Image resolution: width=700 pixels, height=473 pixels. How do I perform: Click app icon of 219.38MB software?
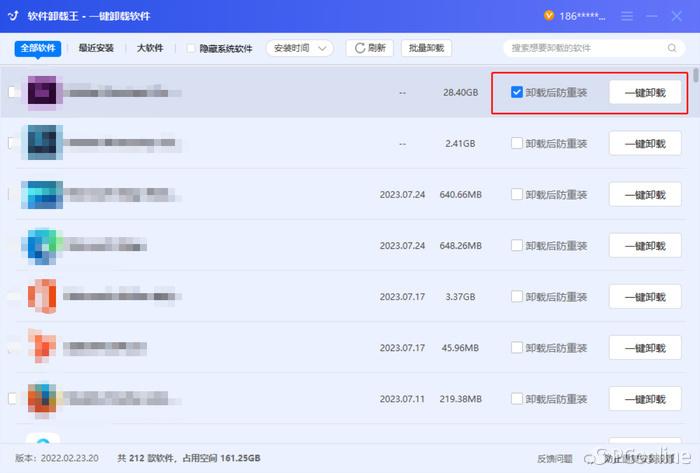pos(42,399)
